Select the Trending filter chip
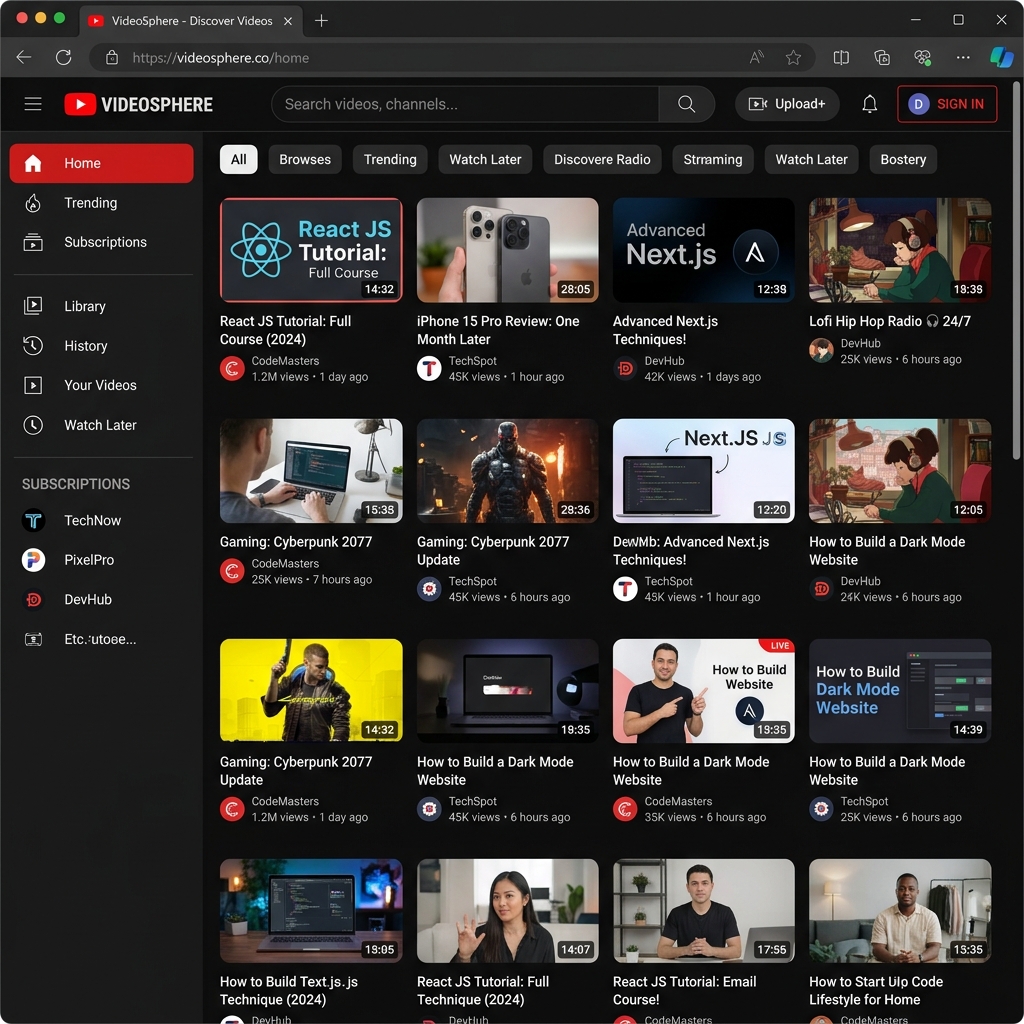This screenshot has width=1024, height=1024. tap(390, 159)
